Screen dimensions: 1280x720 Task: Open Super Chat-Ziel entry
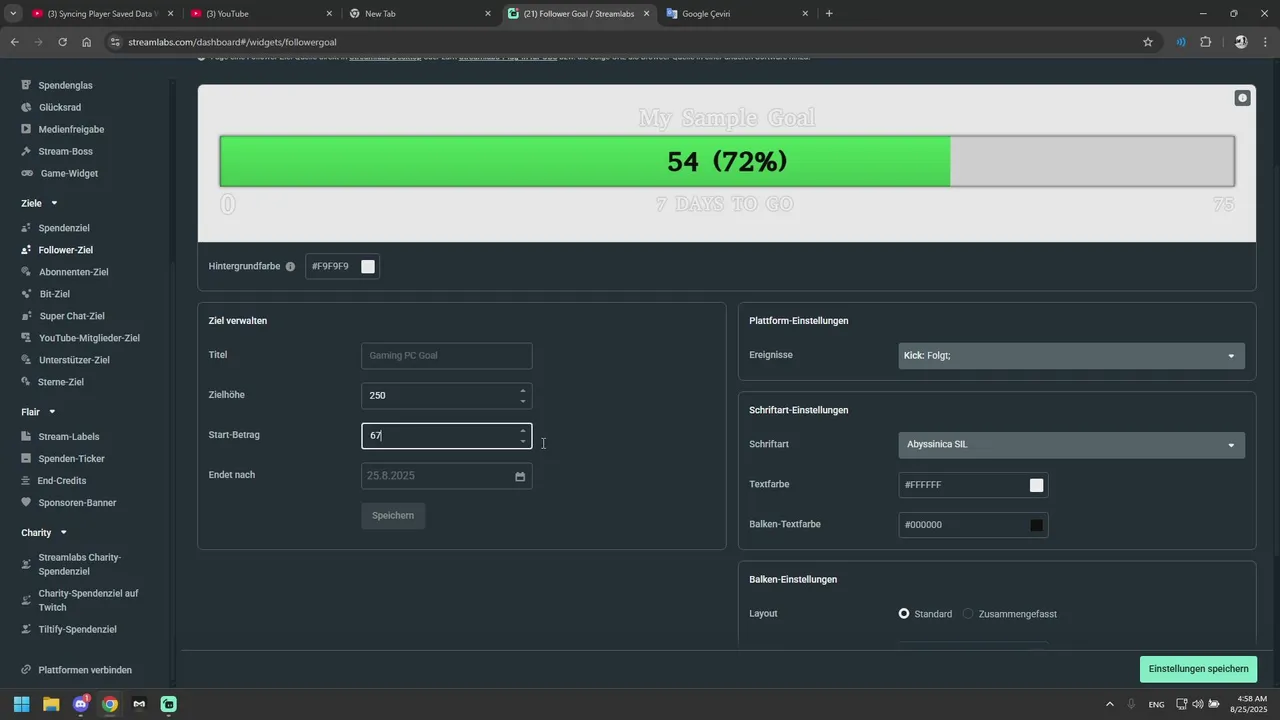pos(71,316)
